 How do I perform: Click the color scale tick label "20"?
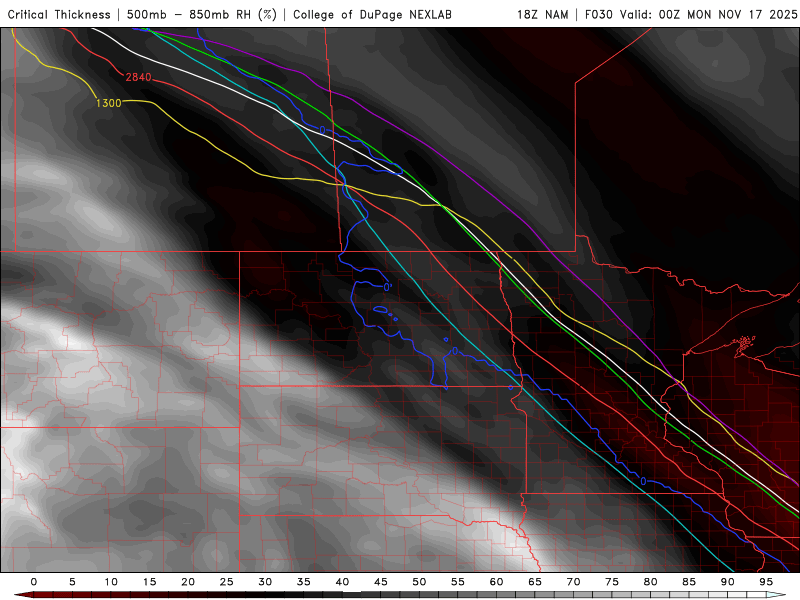pyautogui.click(x=188, y=582)
